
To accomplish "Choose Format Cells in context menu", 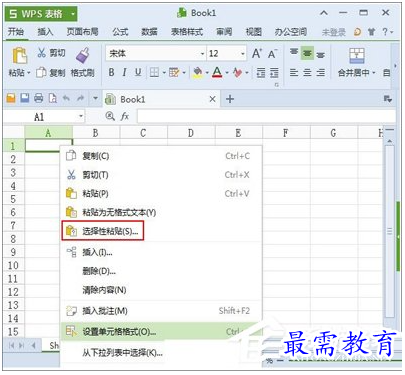I will (x=161, y=332).
